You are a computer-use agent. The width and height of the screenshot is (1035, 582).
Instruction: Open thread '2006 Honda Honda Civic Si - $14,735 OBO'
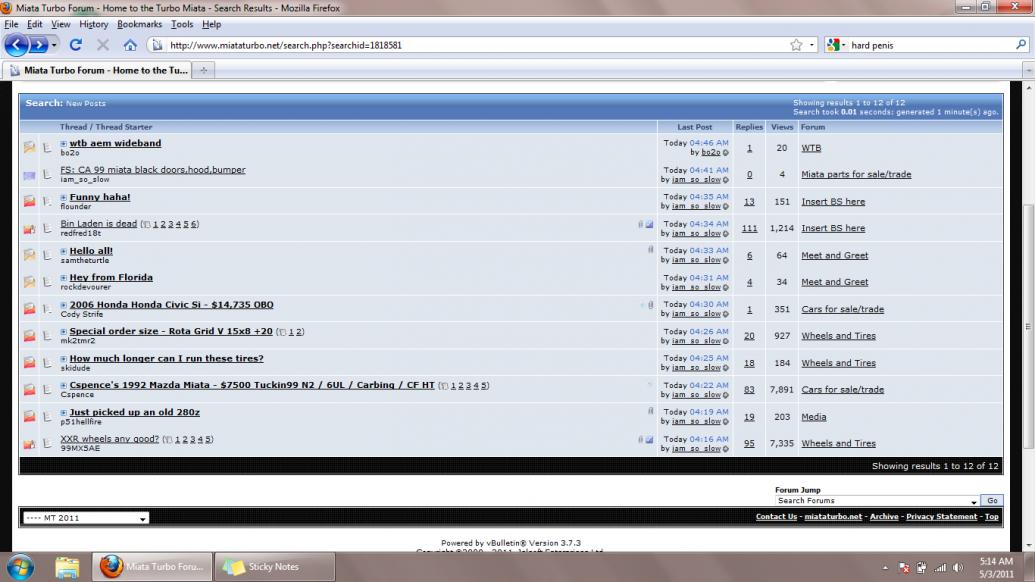click(172, 305)
